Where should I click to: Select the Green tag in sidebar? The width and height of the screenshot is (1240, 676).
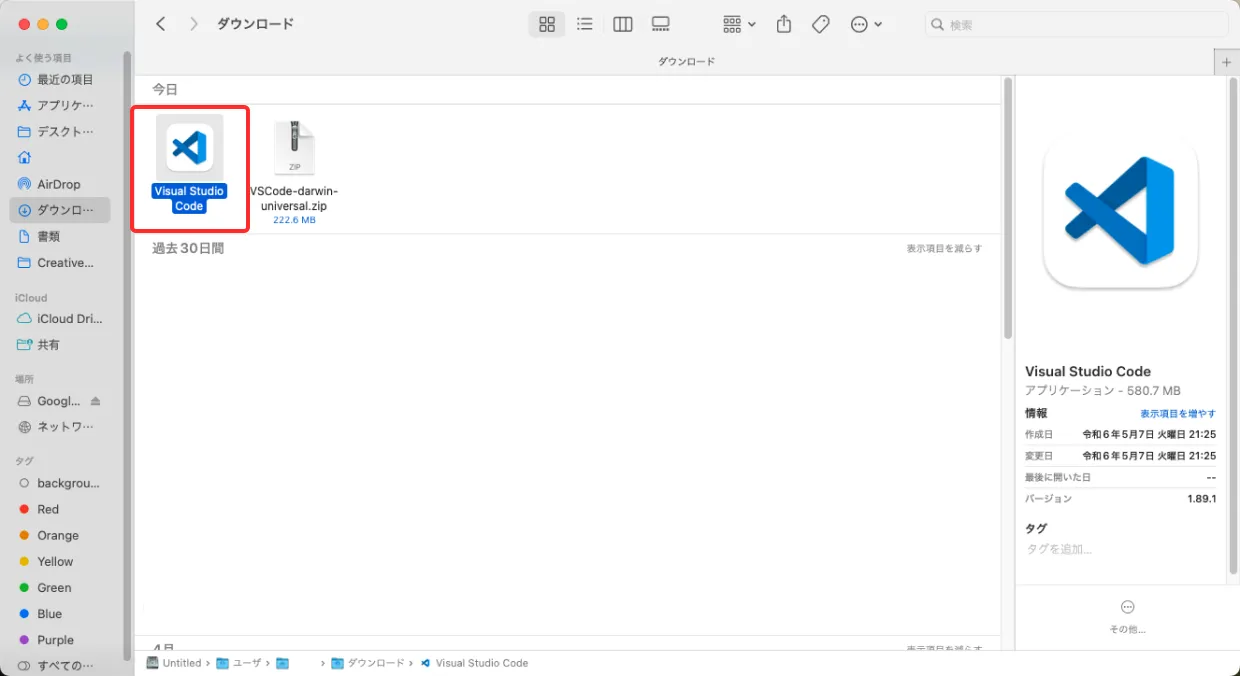click(62, 588)
